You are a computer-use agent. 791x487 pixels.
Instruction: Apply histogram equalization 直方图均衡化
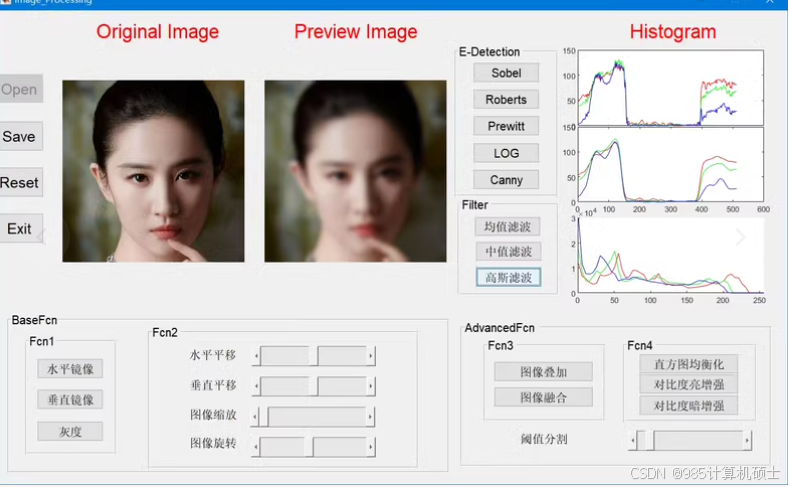click(x=689, y=364)
